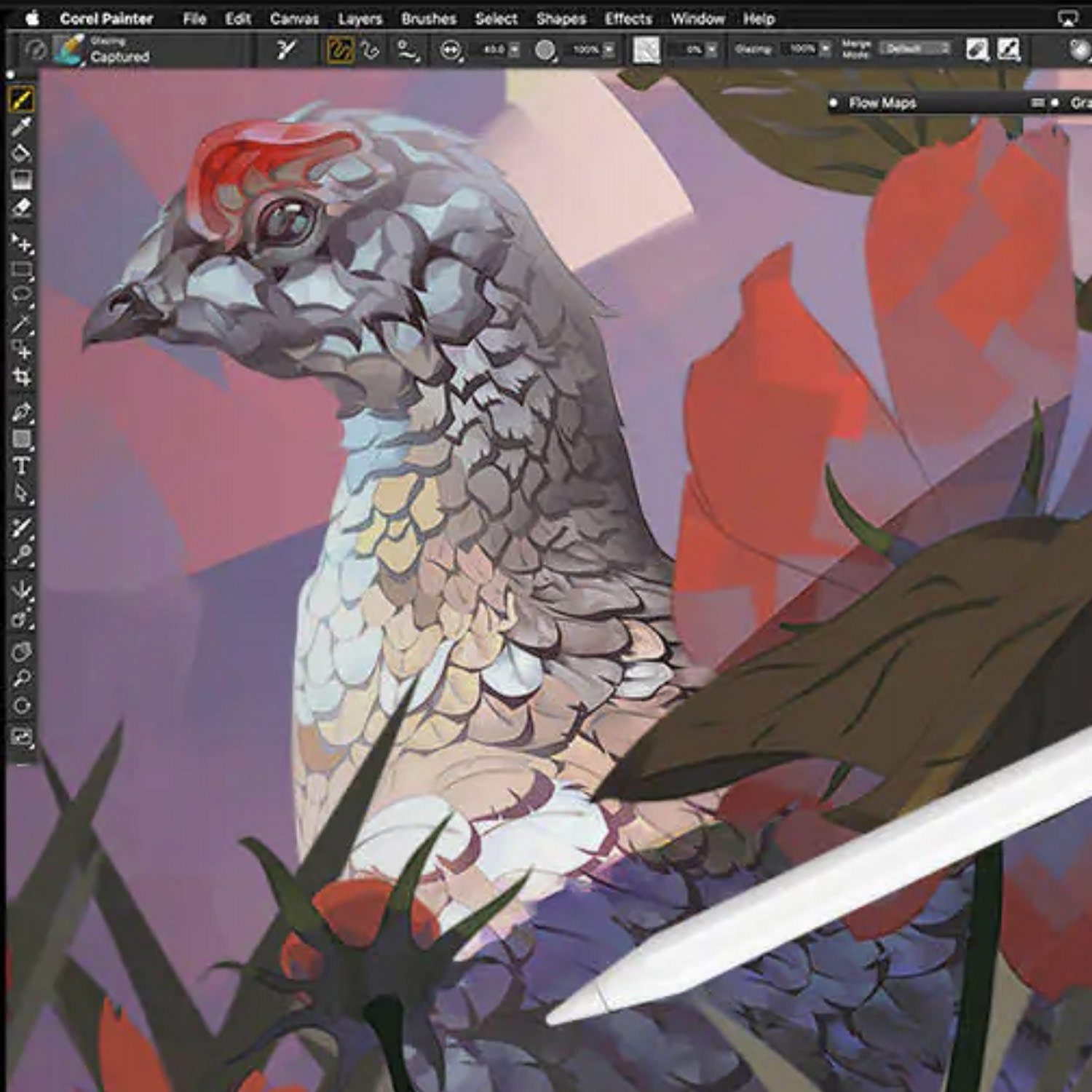Viewport: 1092px width, 1092px height.
Task: Click the Reset Tool icon in property bar
Action: [35, 50]
